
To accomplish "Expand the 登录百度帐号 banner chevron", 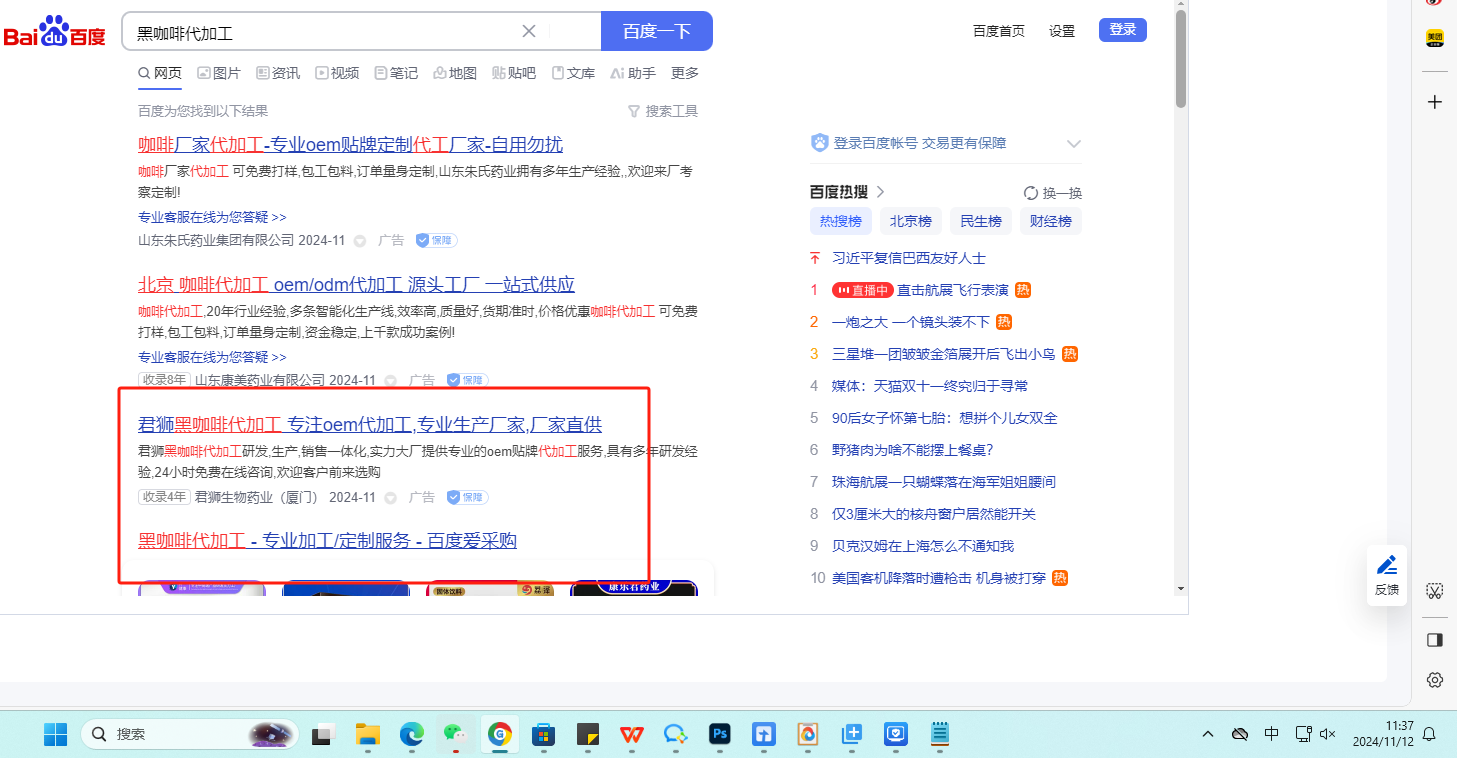I will (x=1074, y=144).
